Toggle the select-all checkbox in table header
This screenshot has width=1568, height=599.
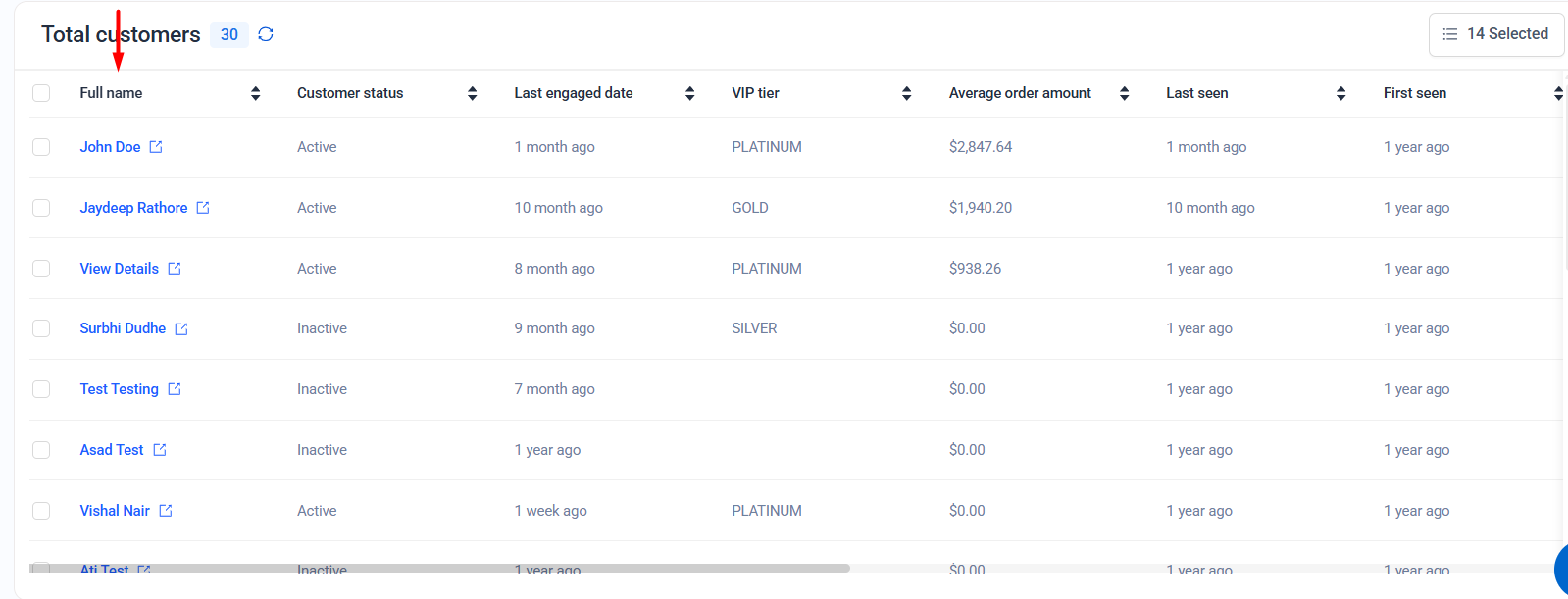pos(41,93)
